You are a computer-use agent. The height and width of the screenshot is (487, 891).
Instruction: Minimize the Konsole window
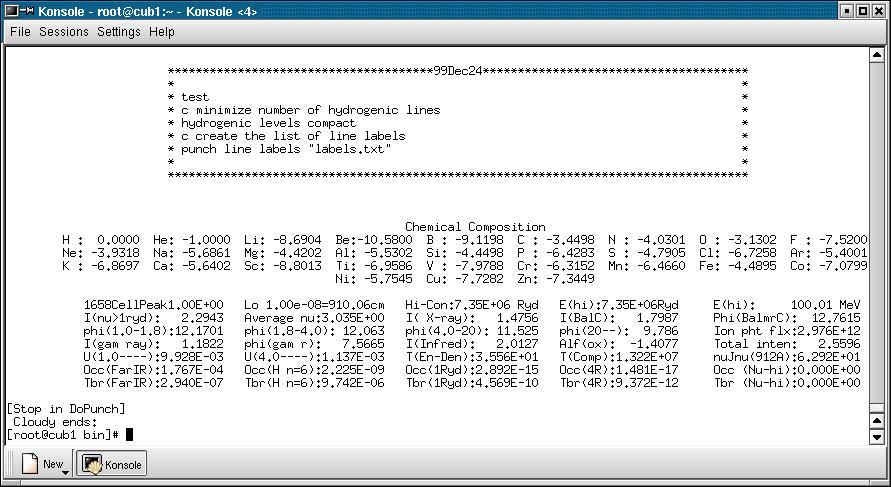tap(846, 11)
